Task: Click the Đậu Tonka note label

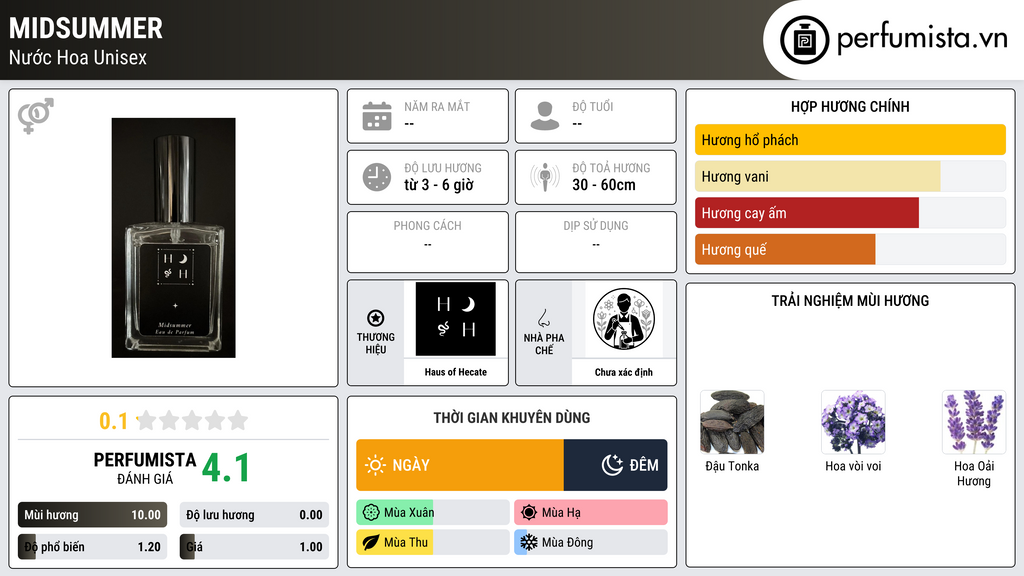Action: [x=732, y=466]
